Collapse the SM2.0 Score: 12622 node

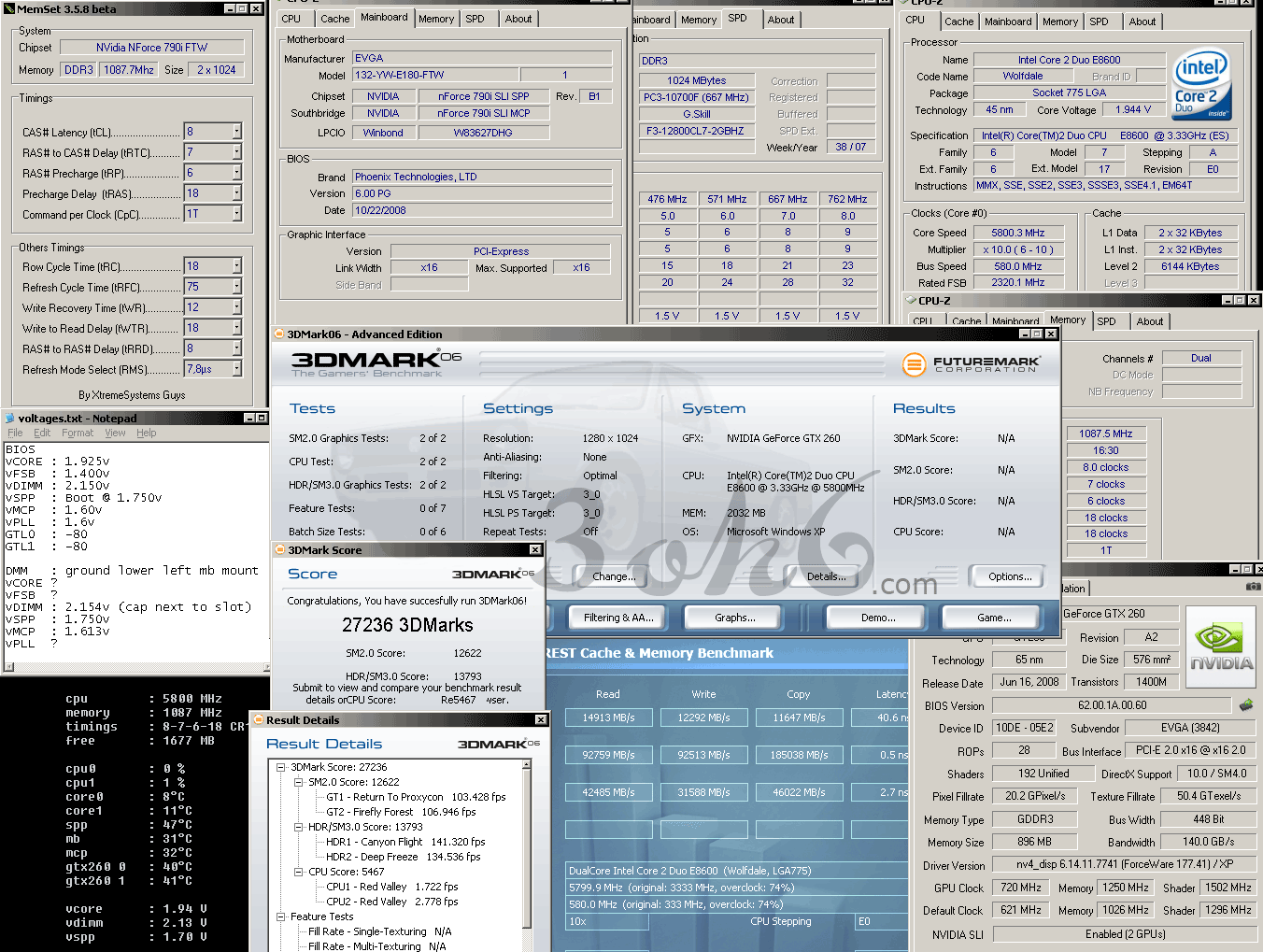click(x=299, y=782)
